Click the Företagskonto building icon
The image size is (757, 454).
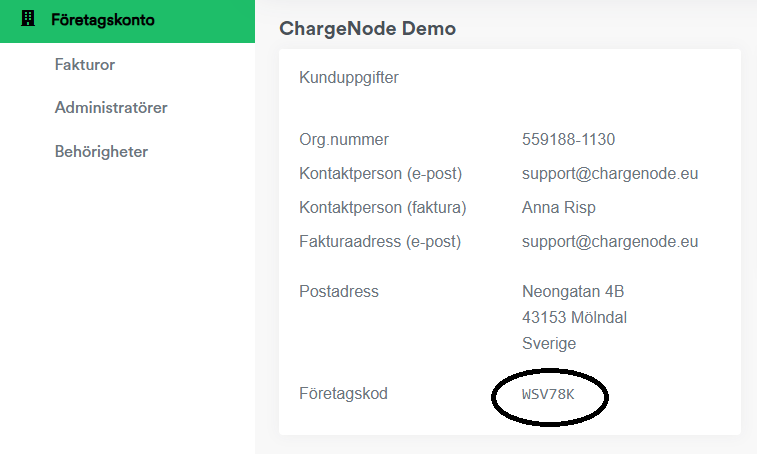[x=28, y=19]
